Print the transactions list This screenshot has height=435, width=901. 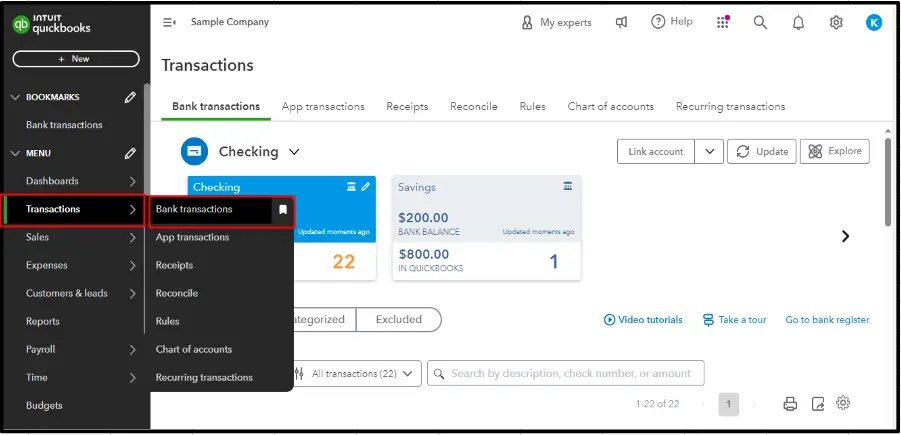point(790,403)
